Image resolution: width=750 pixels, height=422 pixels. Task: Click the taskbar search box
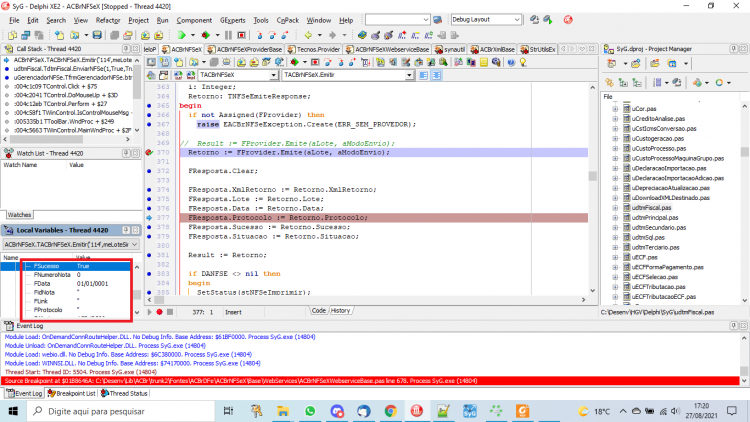tap(120, 411)
